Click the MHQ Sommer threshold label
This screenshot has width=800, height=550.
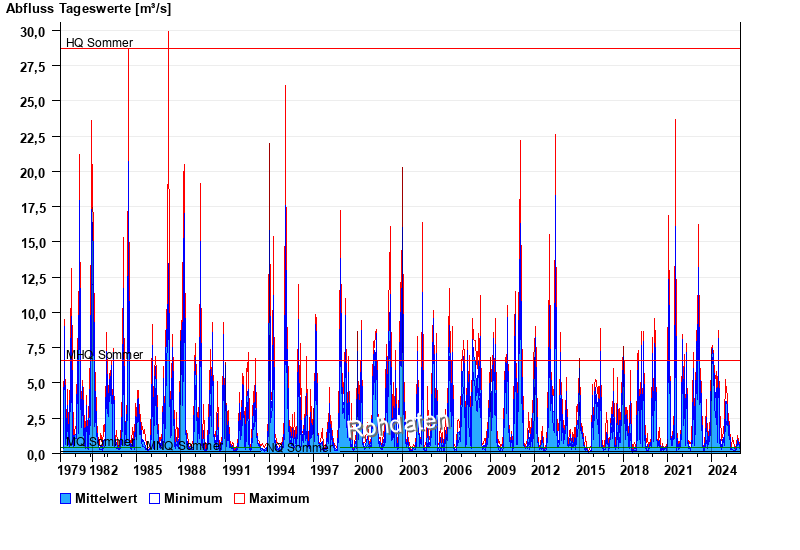tap(104, 355)
